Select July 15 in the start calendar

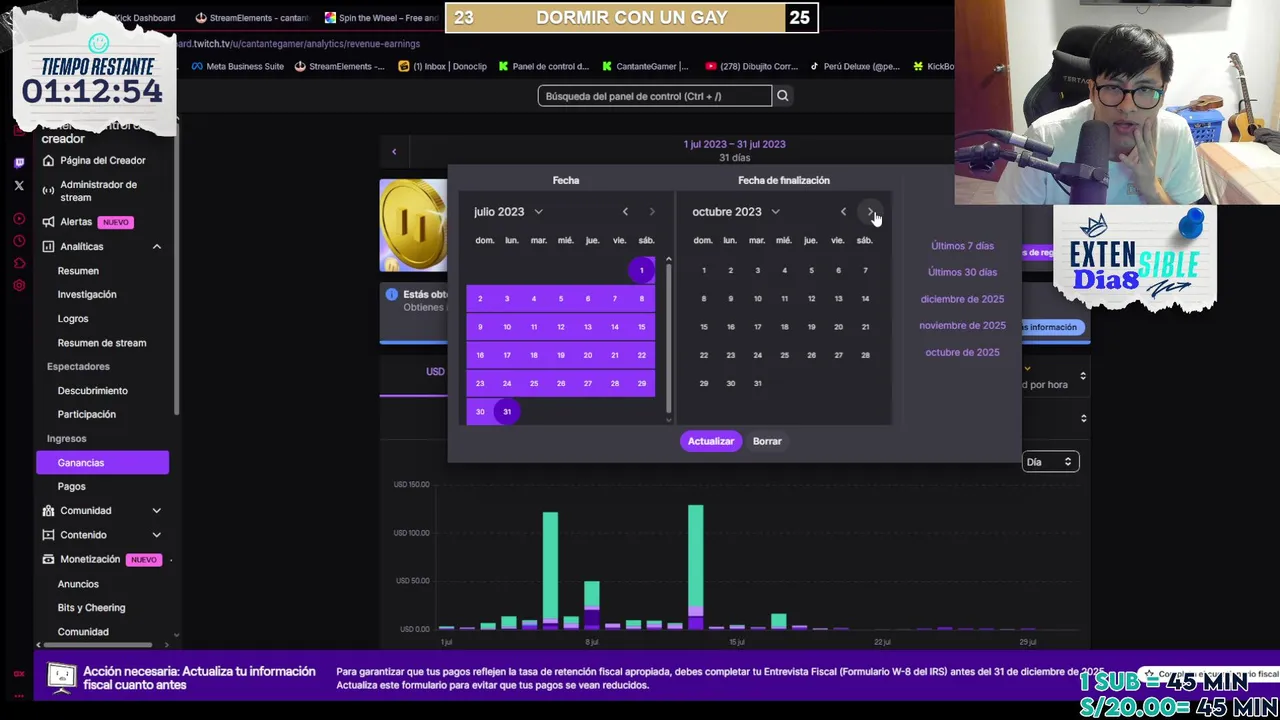(x=642, y=327)
